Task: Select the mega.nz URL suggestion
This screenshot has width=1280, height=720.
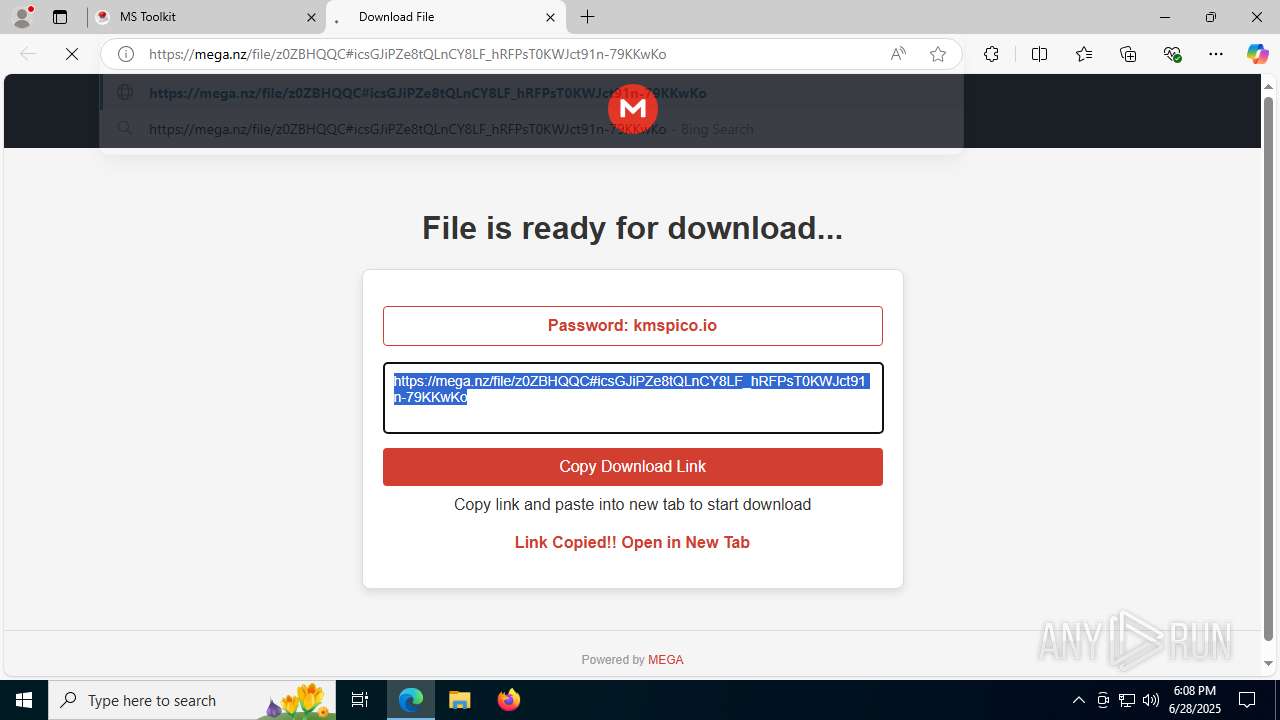Action: [x=531, y=93]
